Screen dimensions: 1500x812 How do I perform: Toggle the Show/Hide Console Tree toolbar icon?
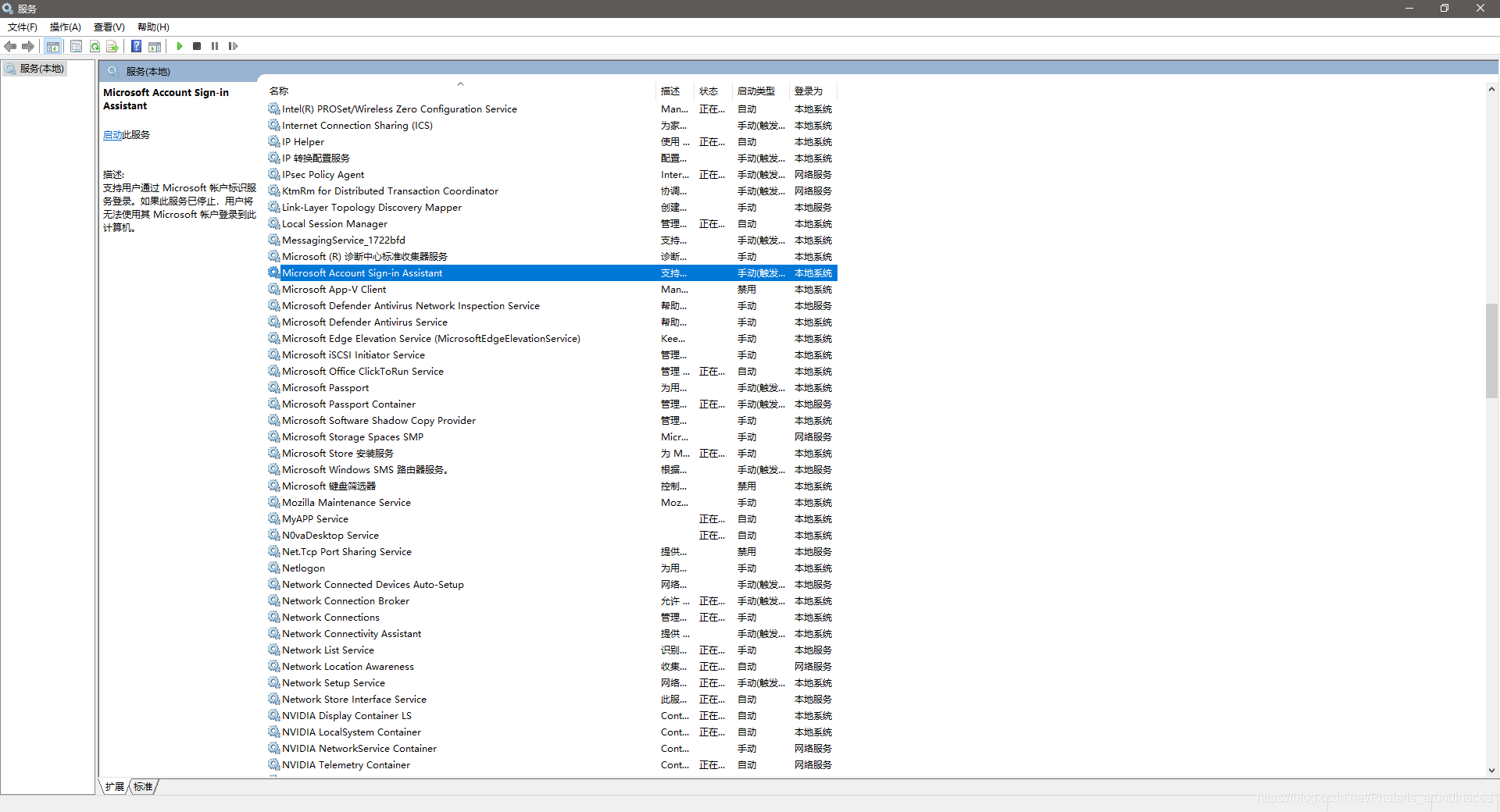pos(53,47)
